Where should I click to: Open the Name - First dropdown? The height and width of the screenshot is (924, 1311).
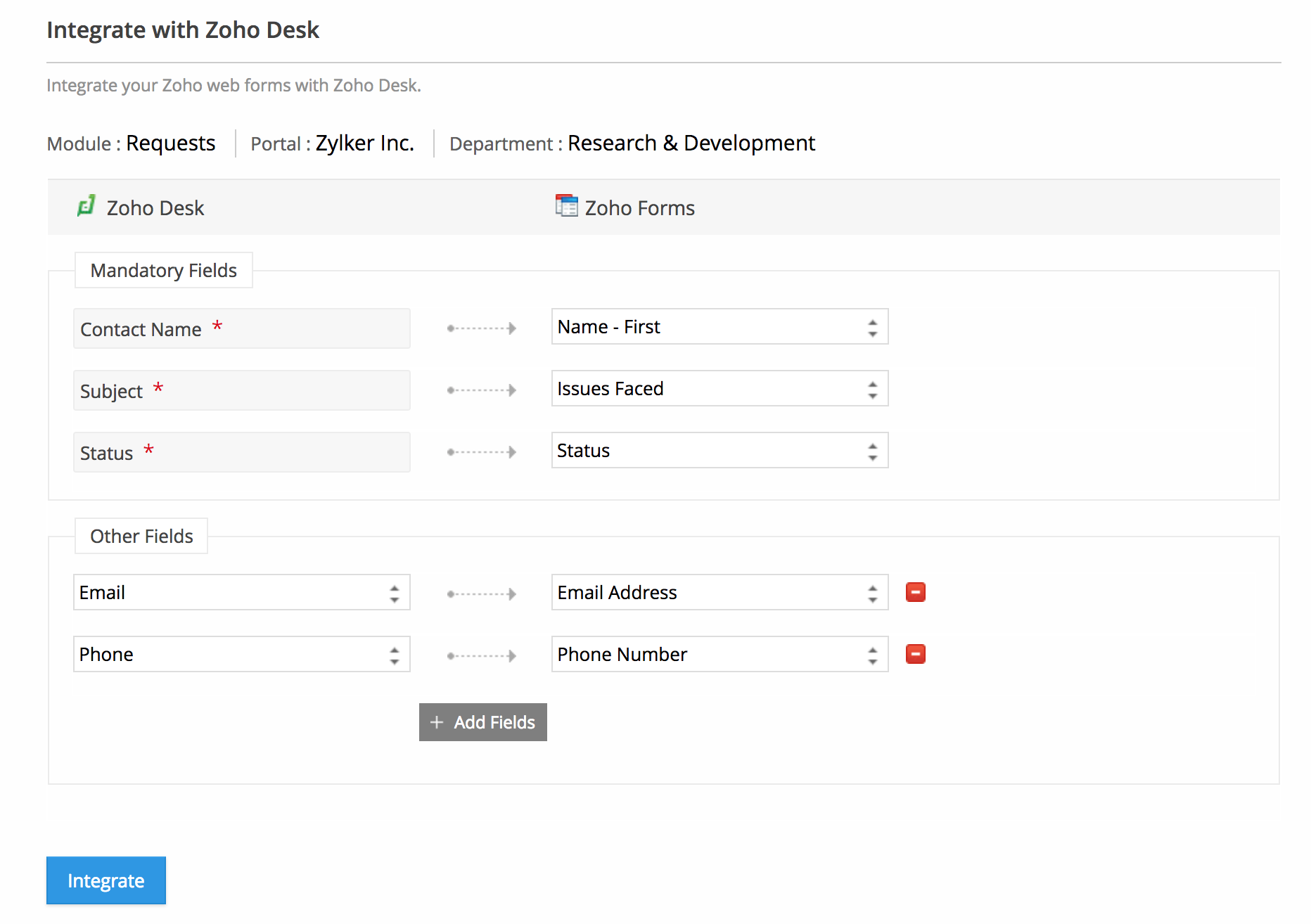[719, 327]
